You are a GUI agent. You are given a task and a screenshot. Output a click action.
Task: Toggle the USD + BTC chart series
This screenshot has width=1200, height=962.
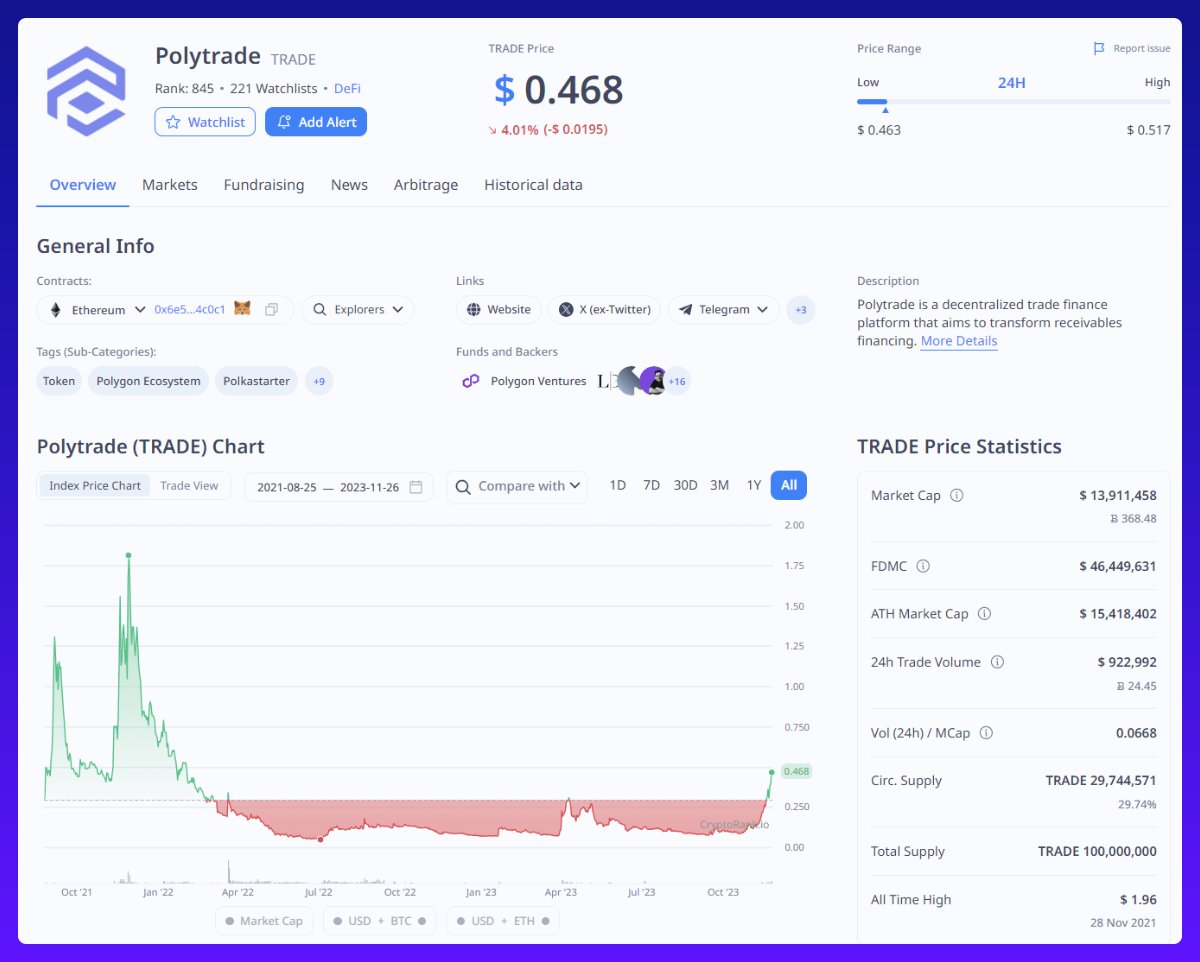379,921
